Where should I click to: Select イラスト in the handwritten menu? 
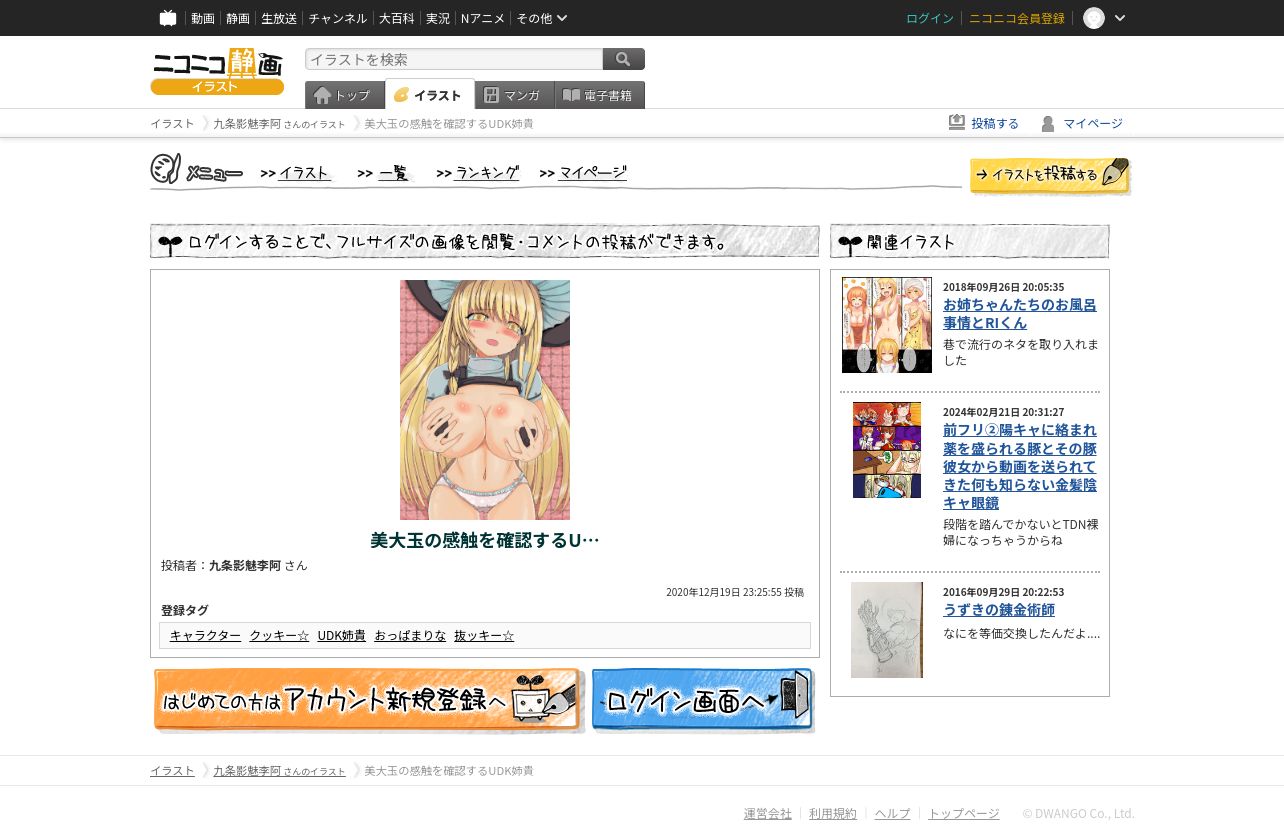point(304,172)
